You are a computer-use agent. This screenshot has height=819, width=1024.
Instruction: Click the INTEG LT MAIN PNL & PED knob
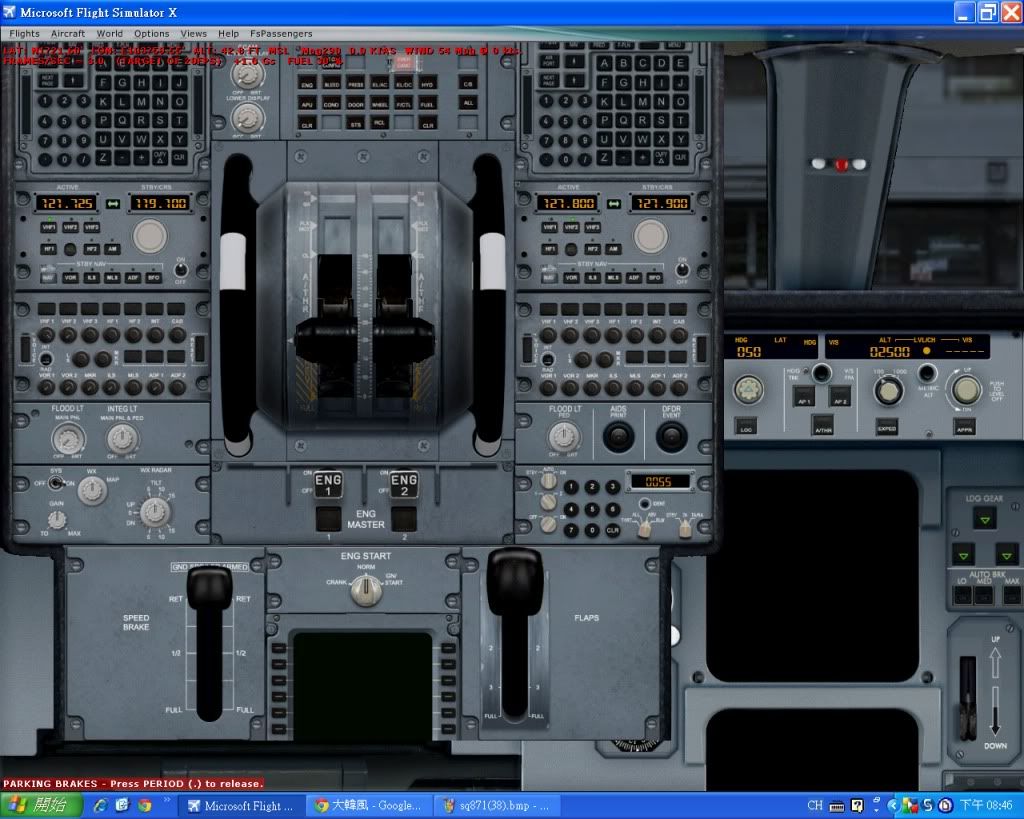pyautogui.click(x=122, y=438)
